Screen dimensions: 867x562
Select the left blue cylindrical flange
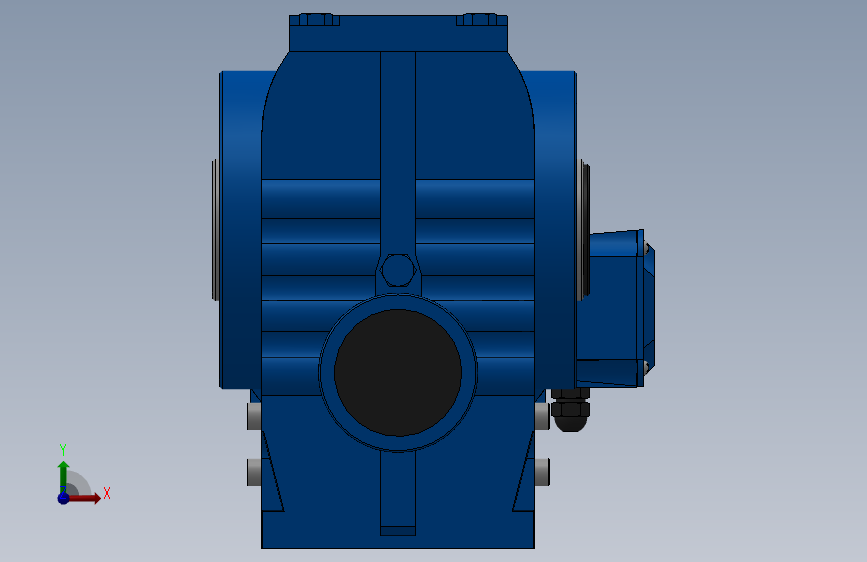point(241,230)
